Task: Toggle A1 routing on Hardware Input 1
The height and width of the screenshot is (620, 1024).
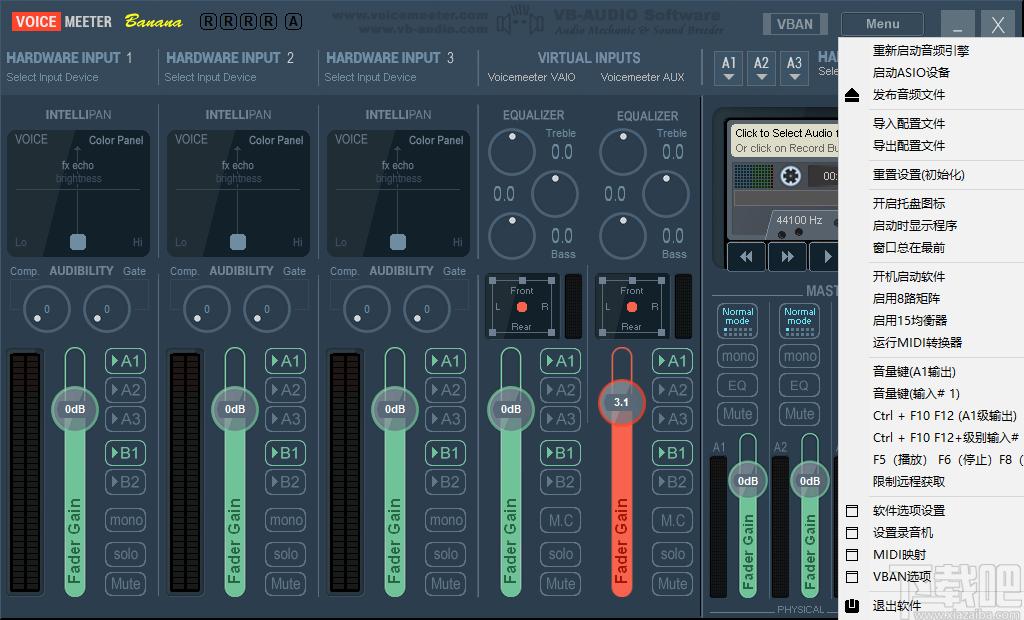Action: [125, 361]
